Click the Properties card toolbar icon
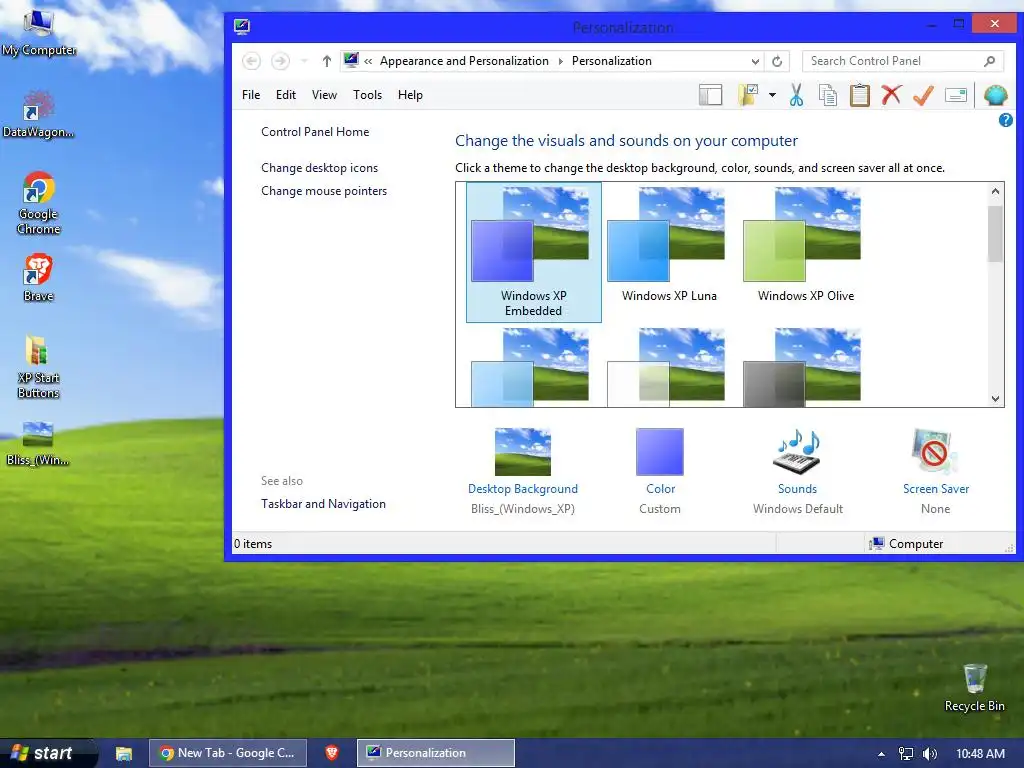1024x768 pixels. pyautogui.click(x=955, y=95)
